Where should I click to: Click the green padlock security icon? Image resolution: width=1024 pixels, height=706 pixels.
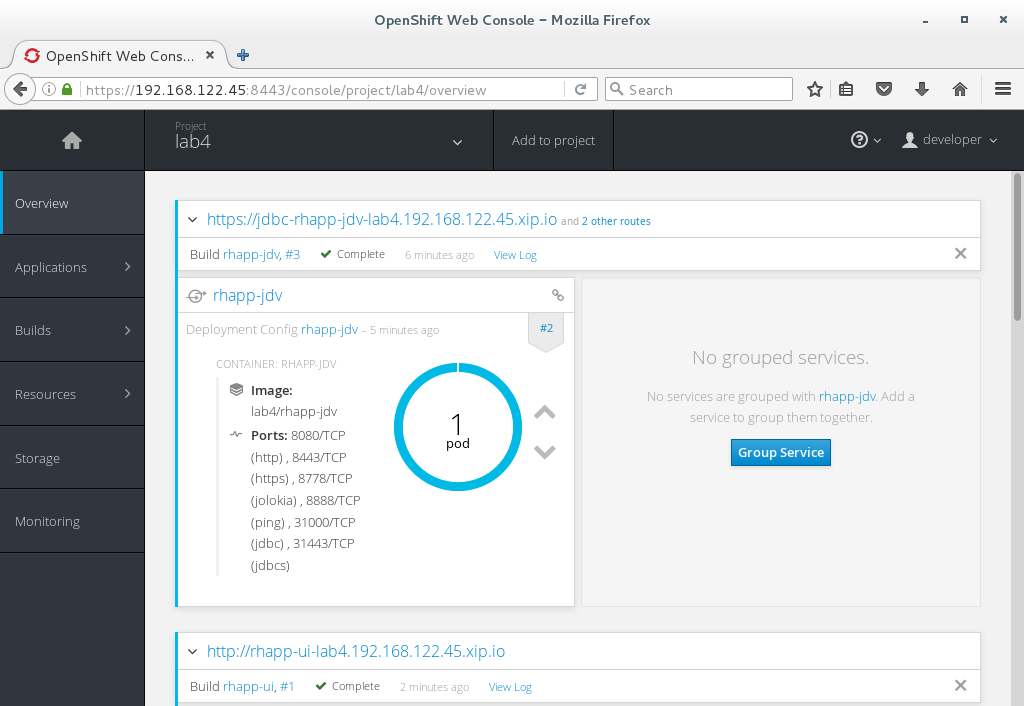tap(67, 89)
